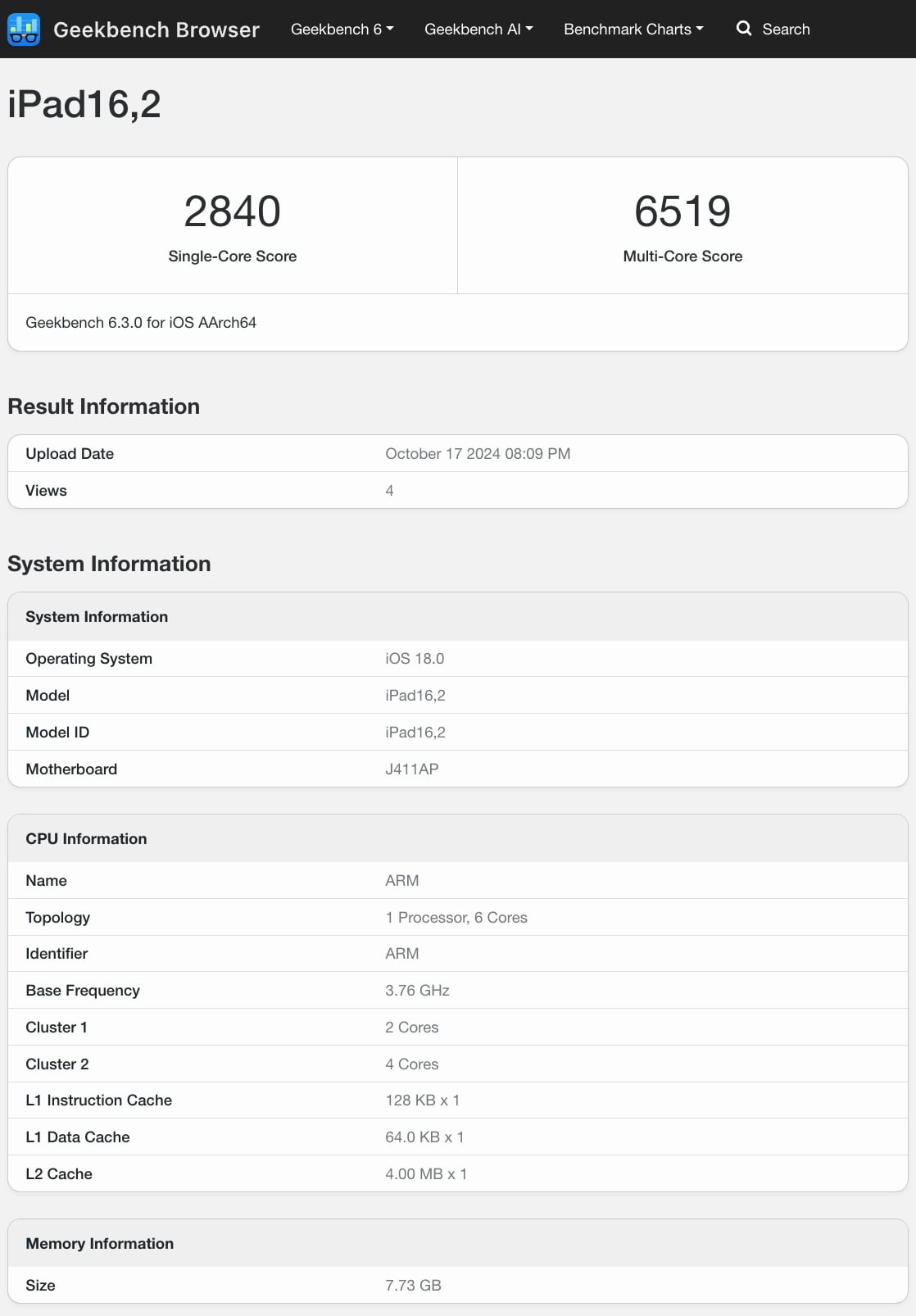Expand the Benchmark Charts menu
Viewport: 916px width, 1316px height.
point(633,29)
